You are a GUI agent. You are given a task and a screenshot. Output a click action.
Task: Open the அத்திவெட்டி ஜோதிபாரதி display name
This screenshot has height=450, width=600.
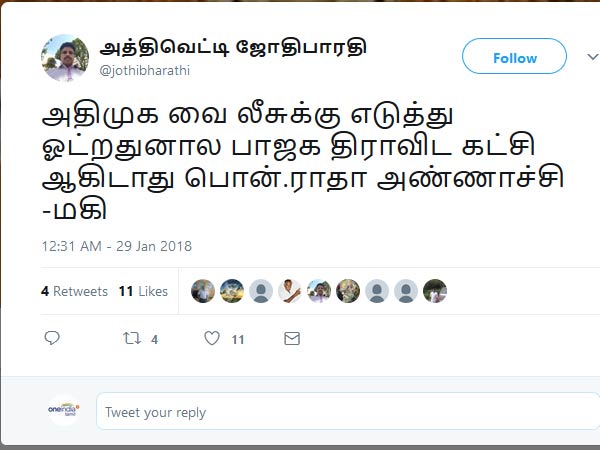tap(233, 47)
